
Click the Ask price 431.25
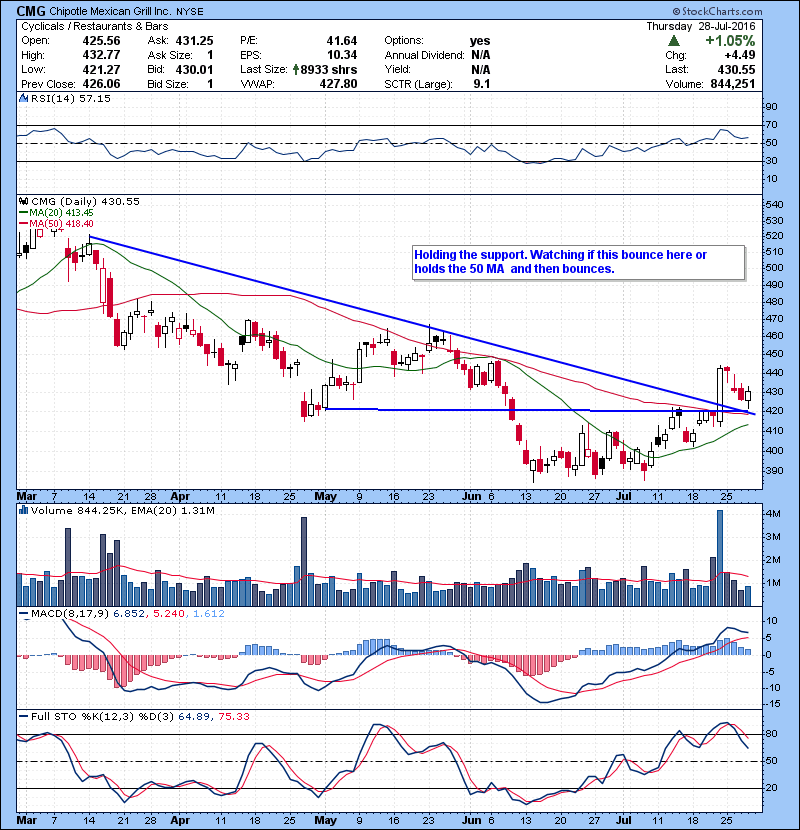[x=194, y=41]
